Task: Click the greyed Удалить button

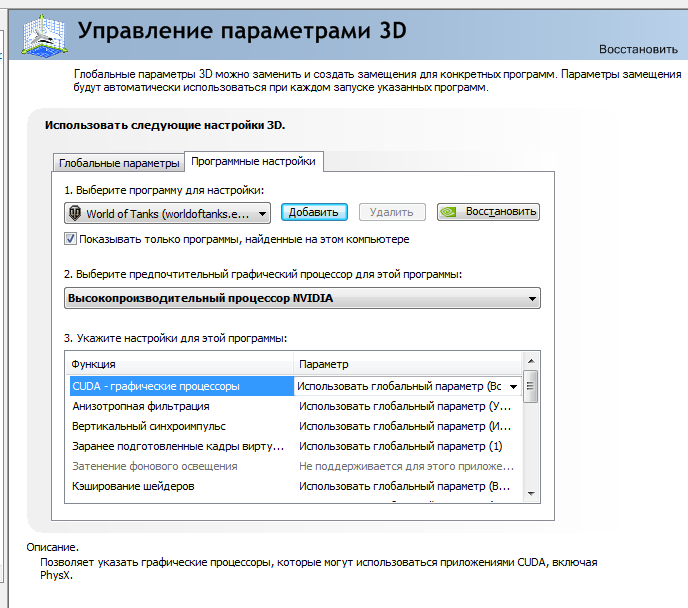Action: [392, 212]
